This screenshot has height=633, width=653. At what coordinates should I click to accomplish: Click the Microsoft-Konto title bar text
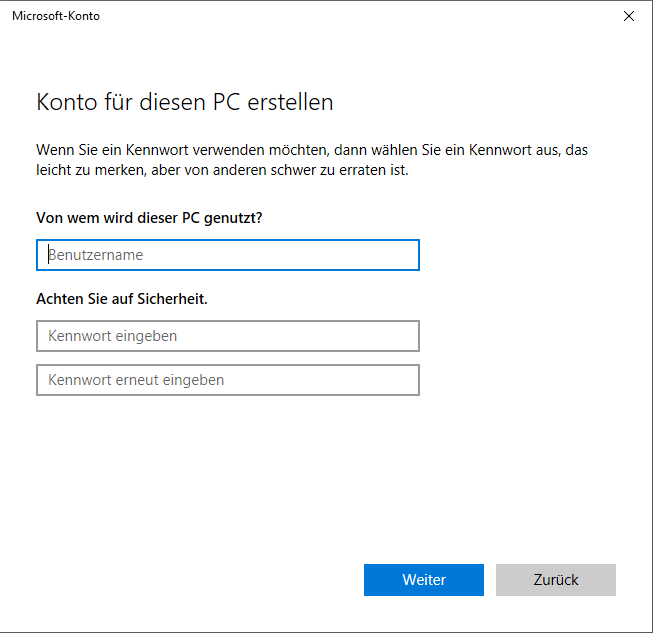(x=56, y=16)
